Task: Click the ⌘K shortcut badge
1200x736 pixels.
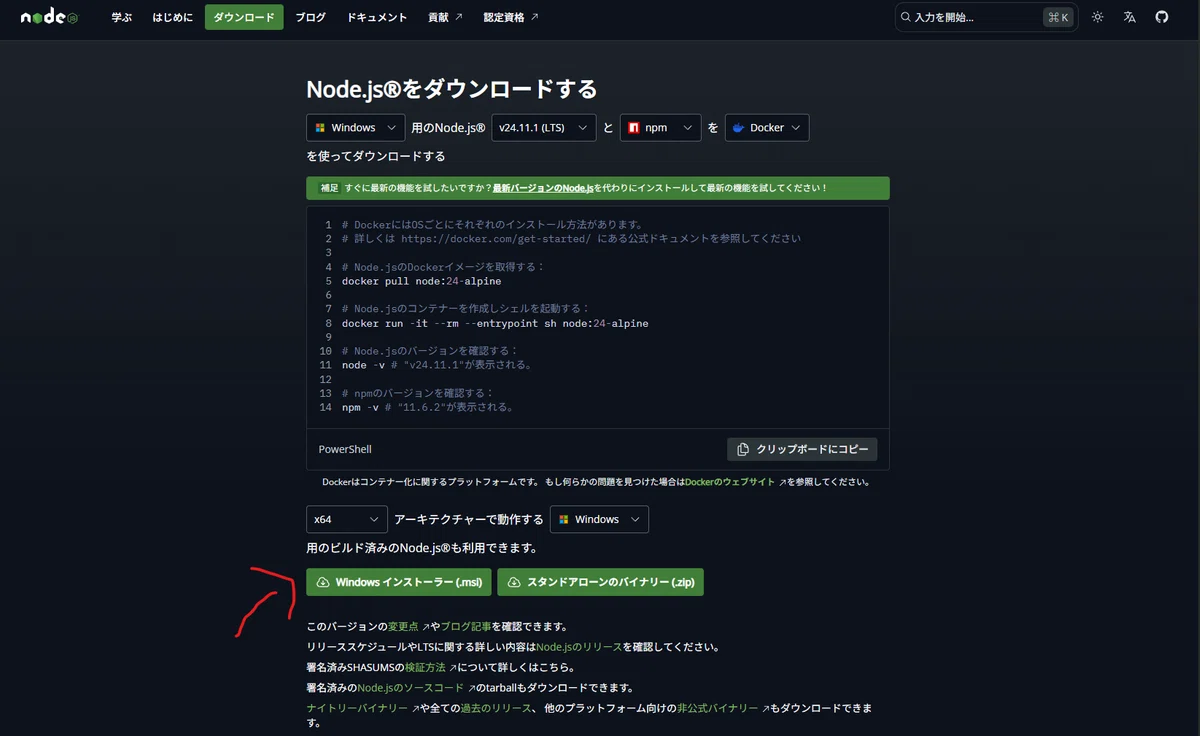Action: coord(1057,17)
